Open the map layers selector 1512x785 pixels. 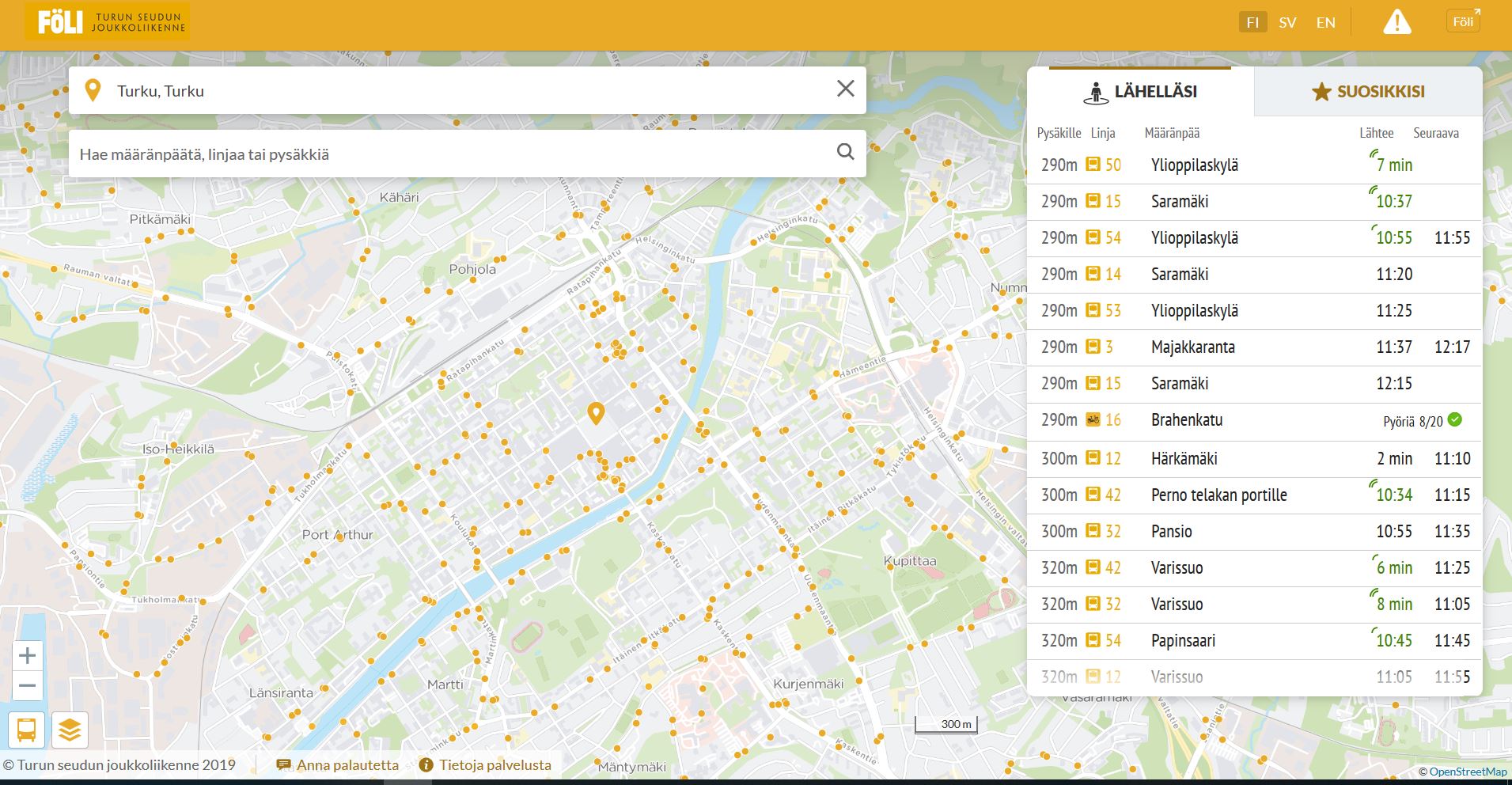tap(70, 730)
